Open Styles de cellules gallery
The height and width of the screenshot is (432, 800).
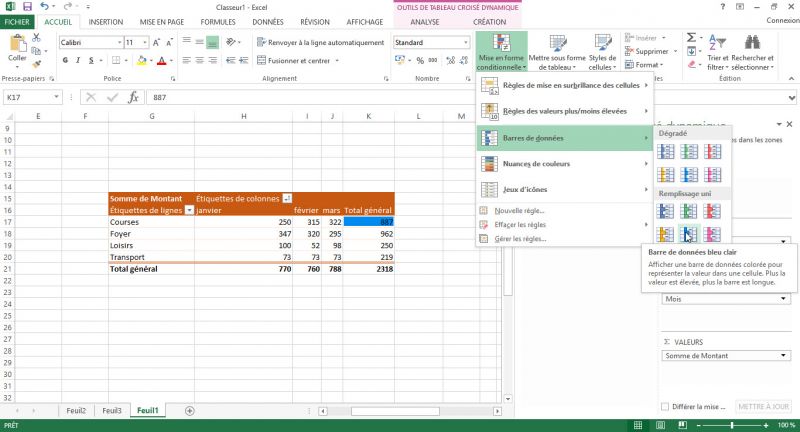(x=602, y=52)
